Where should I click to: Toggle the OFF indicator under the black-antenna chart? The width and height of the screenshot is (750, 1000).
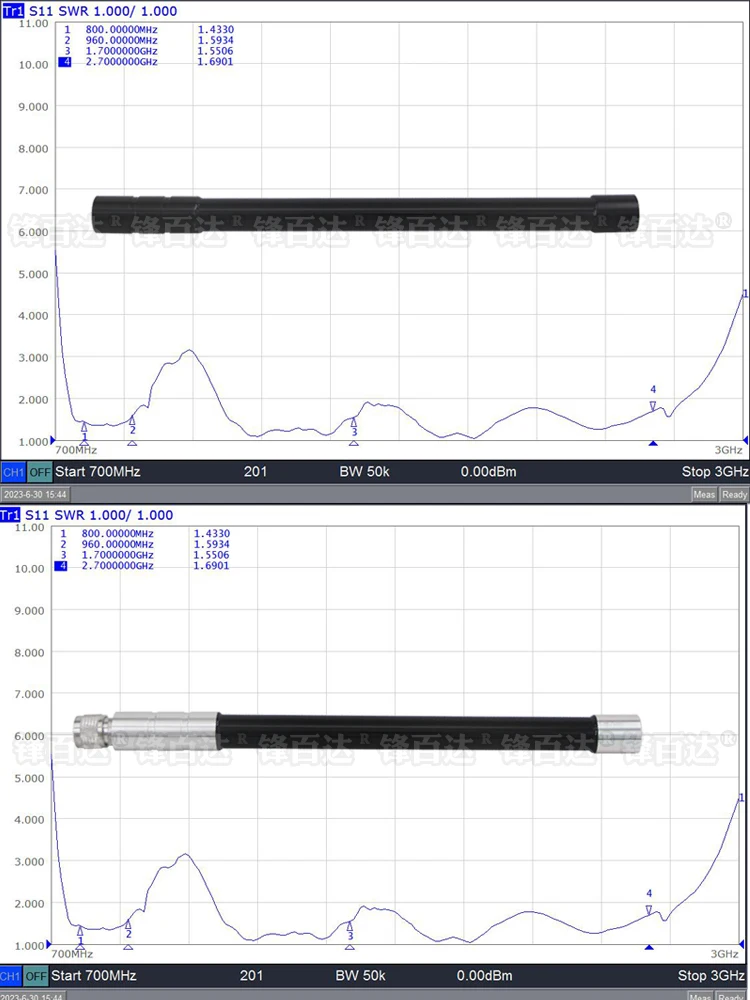(x=40, y=473)
